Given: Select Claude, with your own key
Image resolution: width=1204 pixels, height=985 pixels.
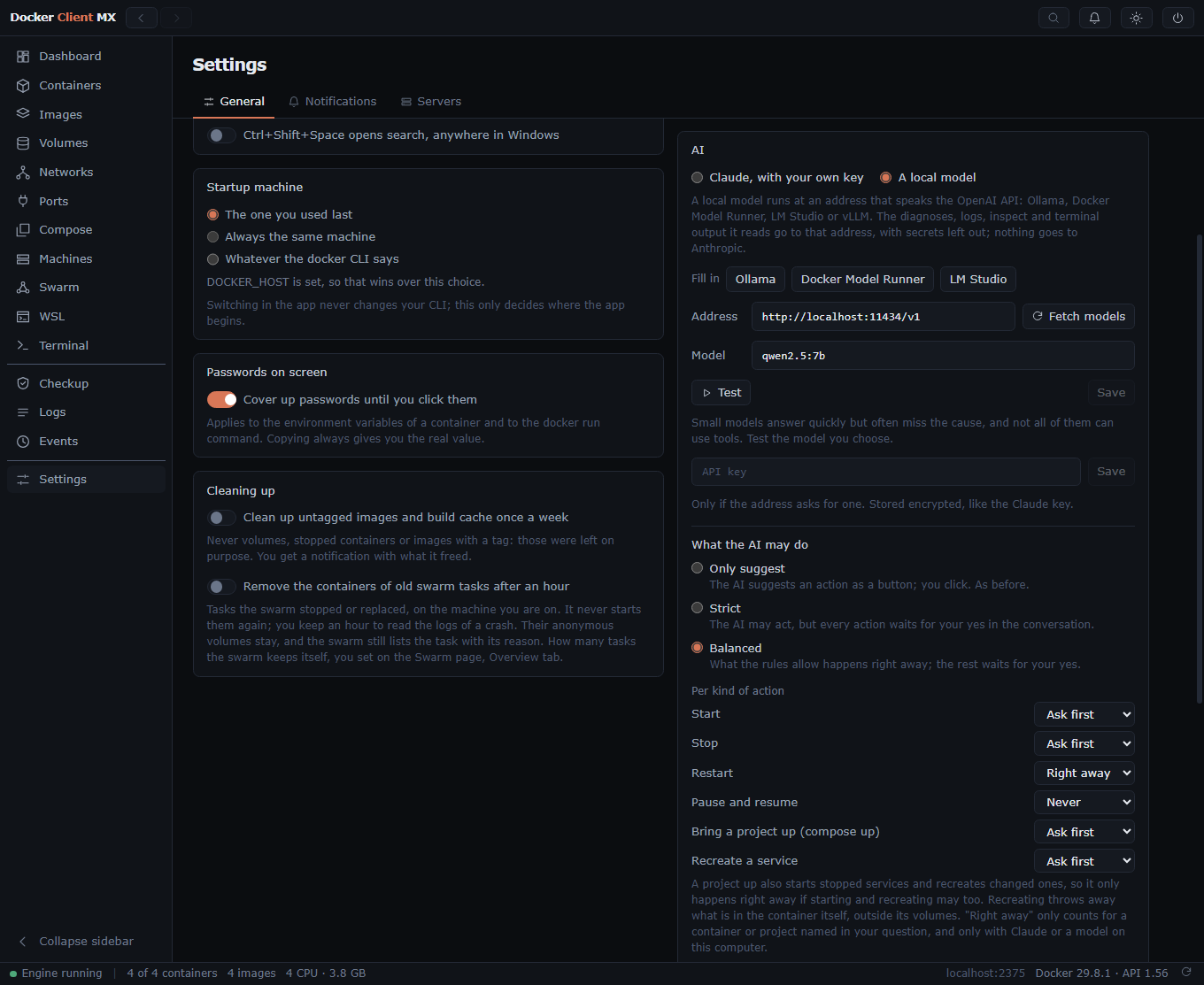Looking at the screenshot, I should click(x=698, y=178).
